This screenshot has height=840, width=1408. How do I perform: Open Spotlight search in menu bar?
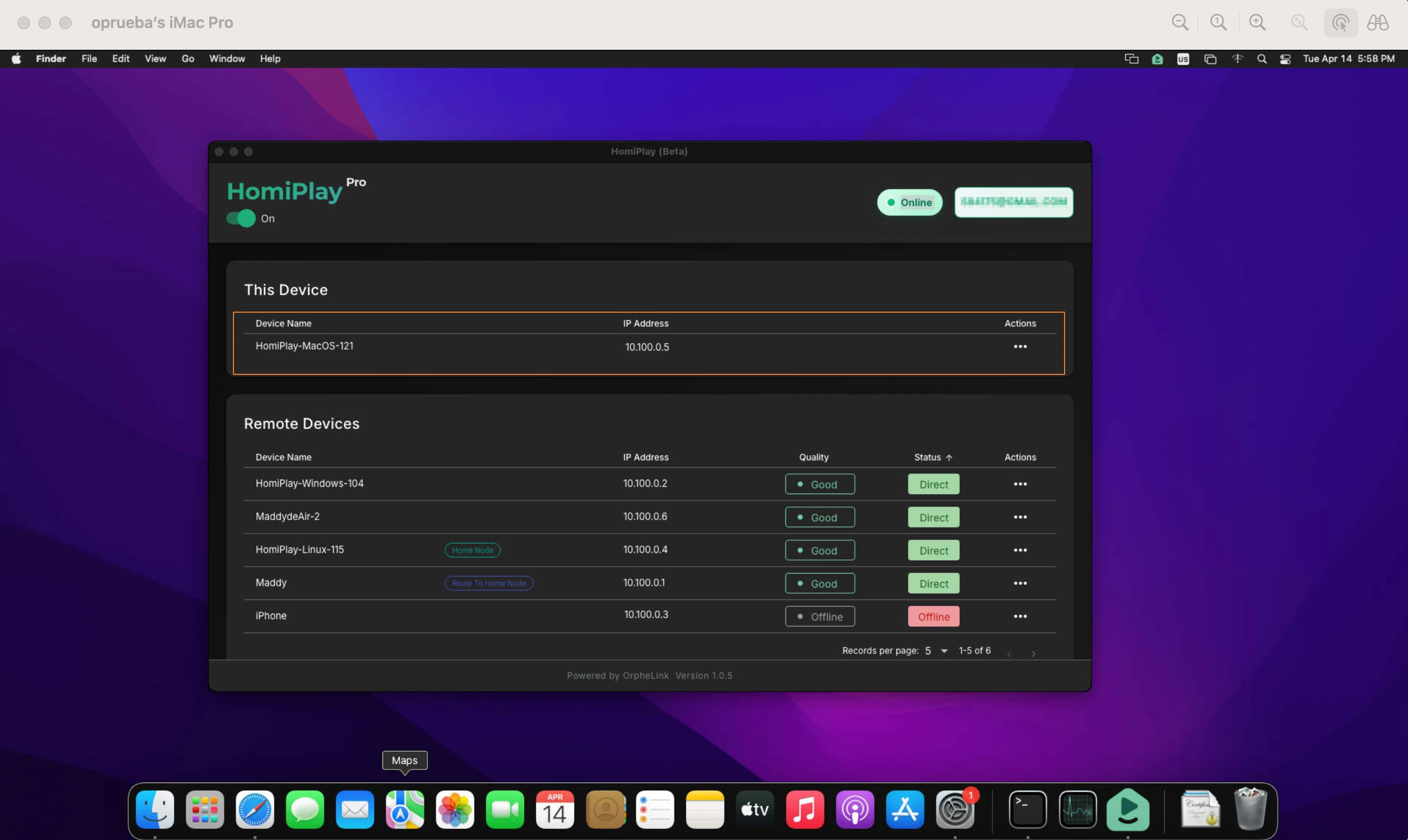[1262, 59]
